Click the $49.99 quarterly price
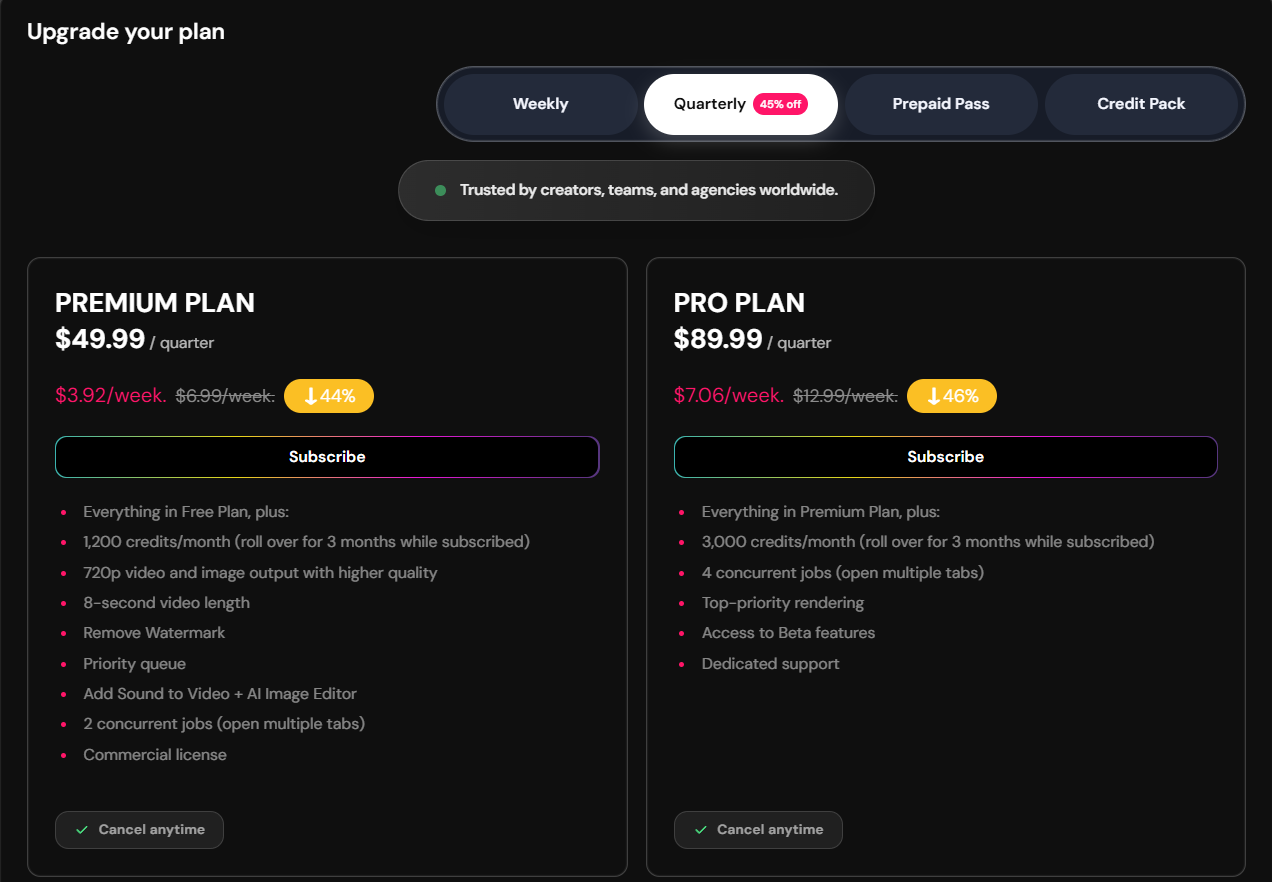1272x882 pixels. point(100,339)
